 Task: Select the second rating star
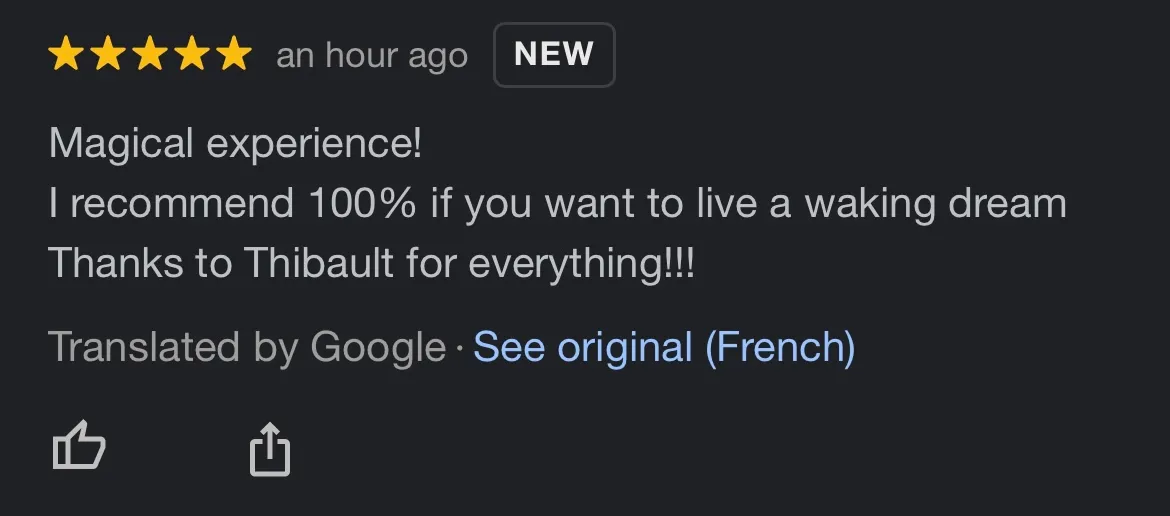(x=107, y=54)
